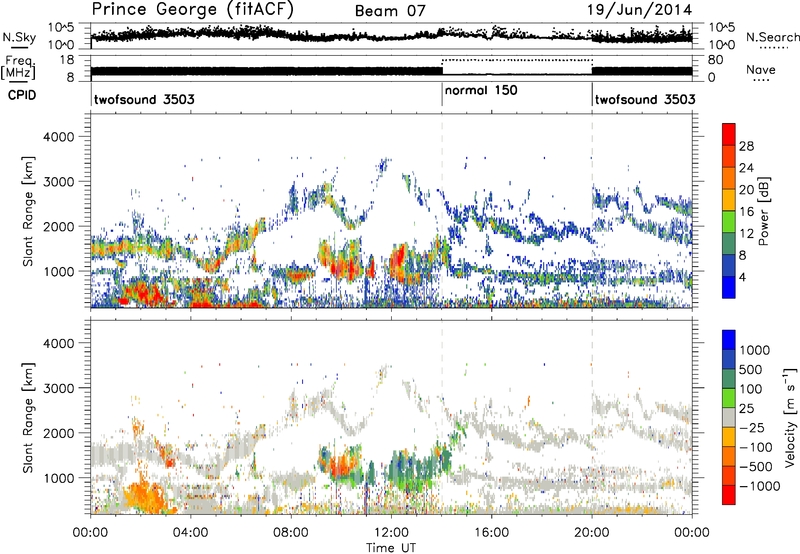Click the '18' frequency axis value

click(x=67, y=60)
